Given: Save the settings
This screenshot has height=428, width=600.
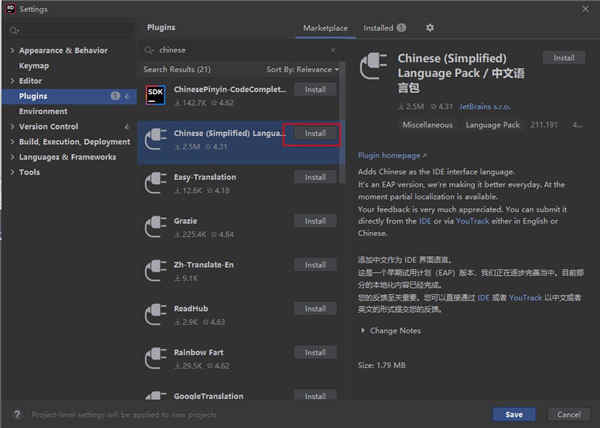Looking at the screenshot, I should [x=514, y=415].
